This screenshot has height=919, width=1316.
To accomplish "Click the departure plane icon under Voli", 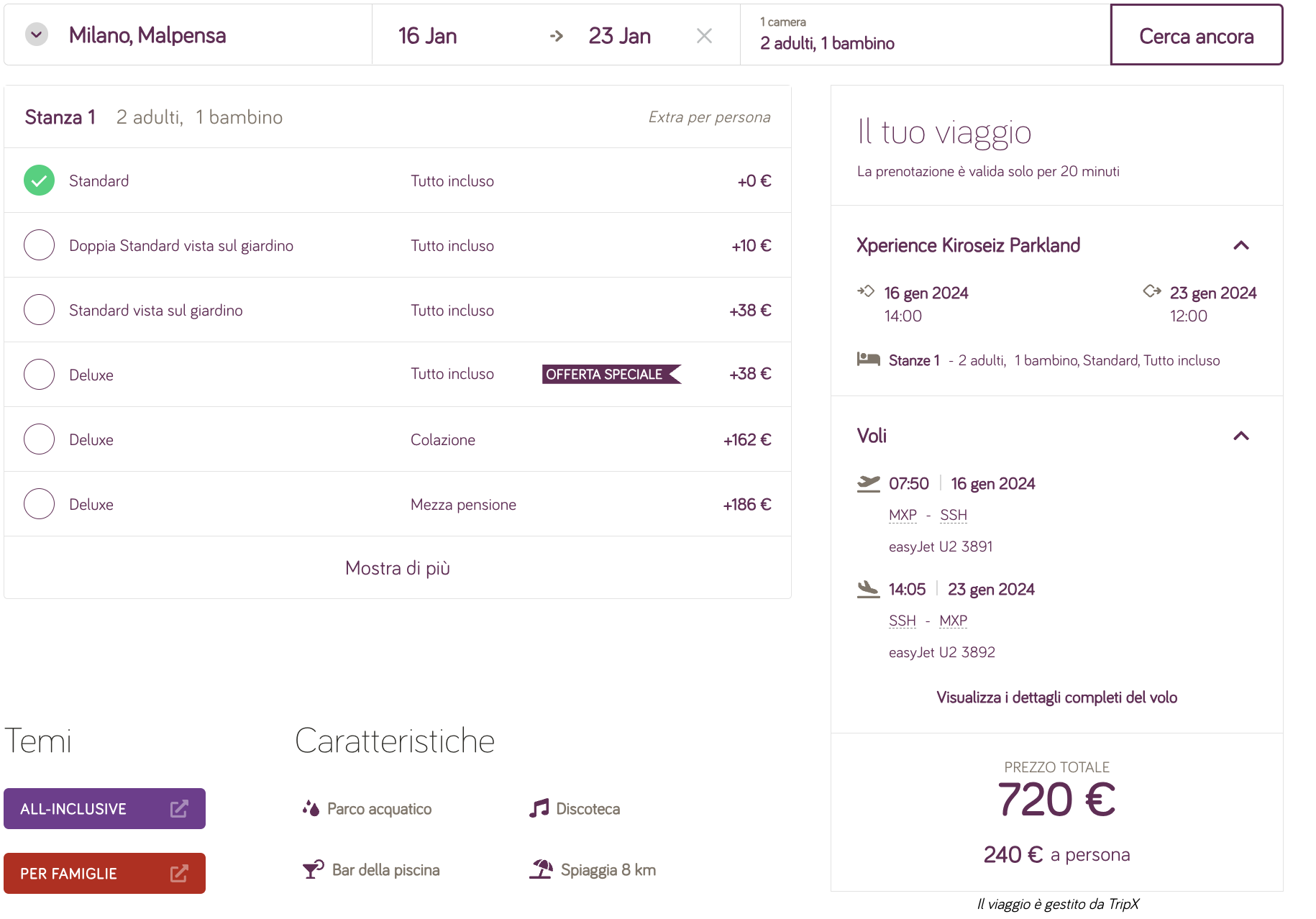I will coord(869,484).
